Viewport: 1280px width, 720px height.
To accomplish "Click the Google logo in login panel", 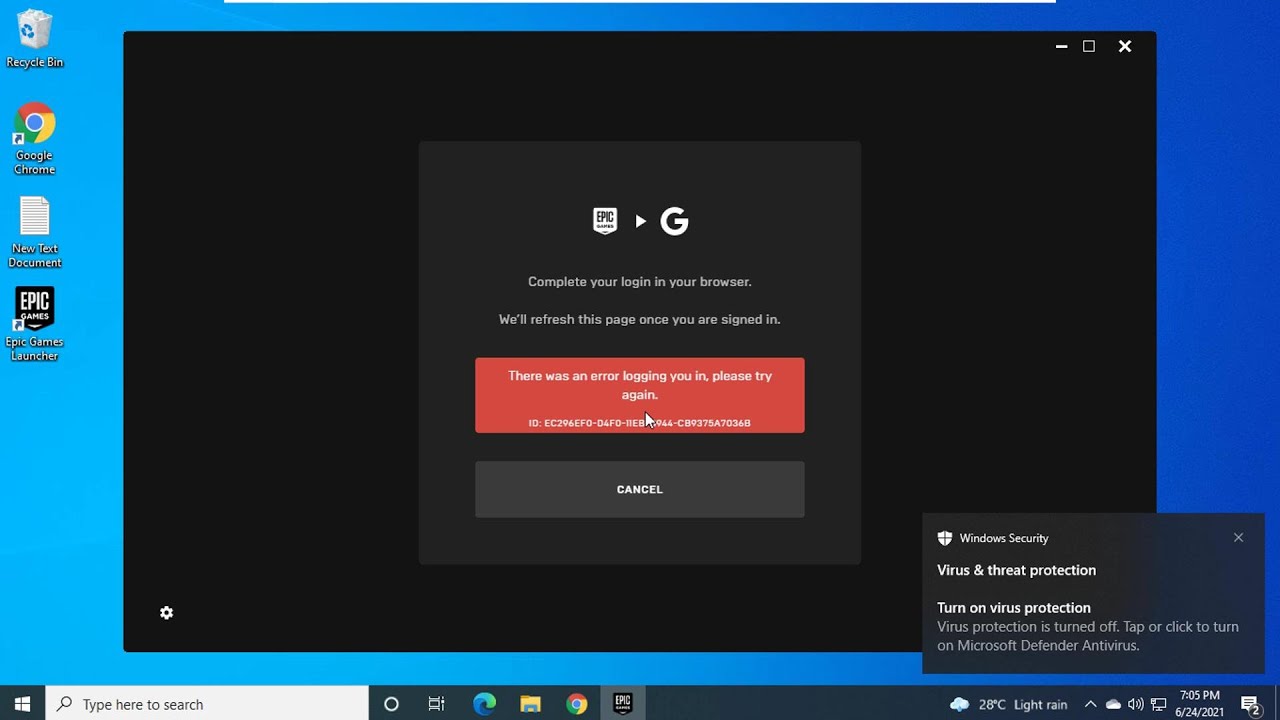I will [x=675, y=221].
